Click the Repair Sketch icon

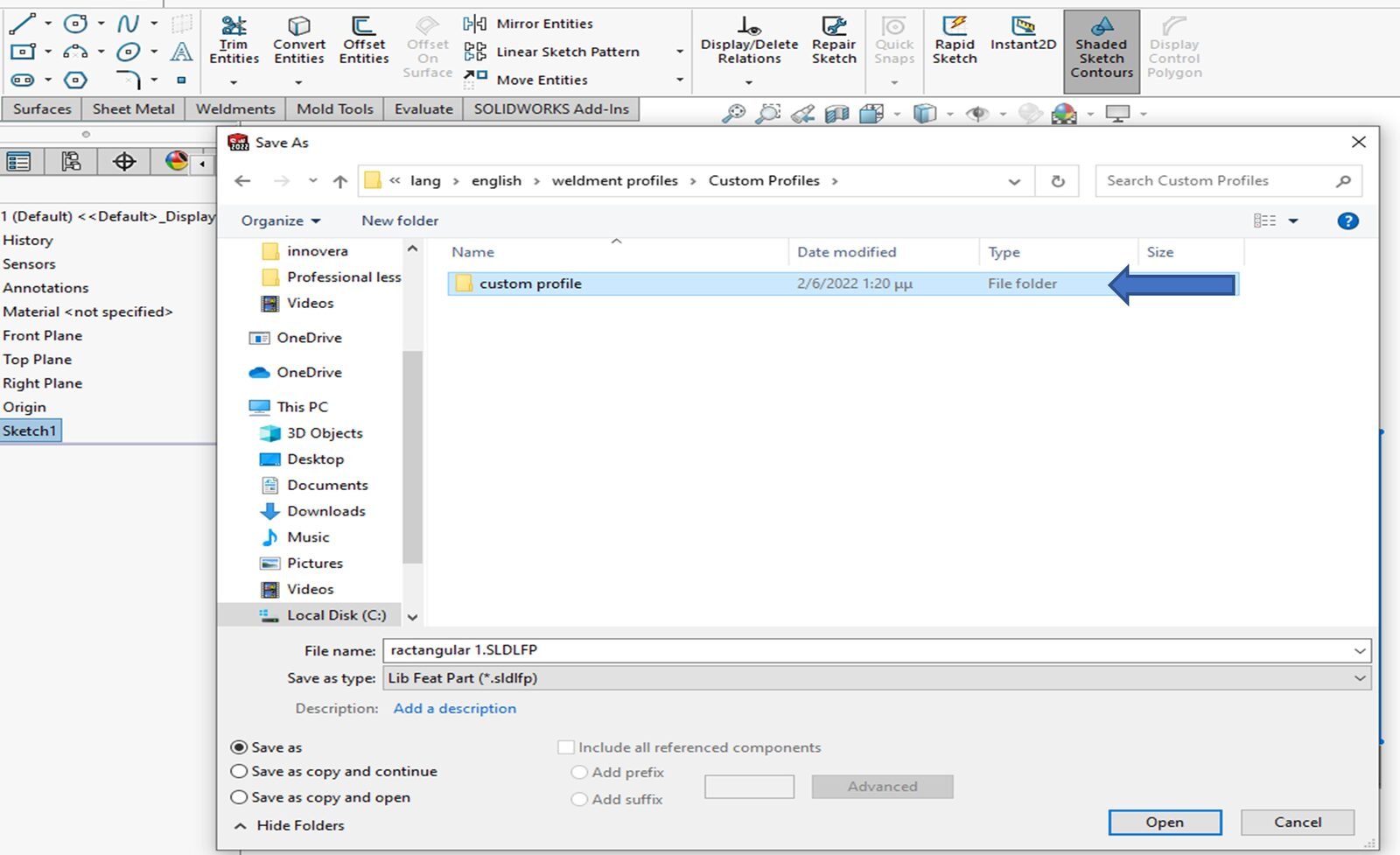coord(834,41)
